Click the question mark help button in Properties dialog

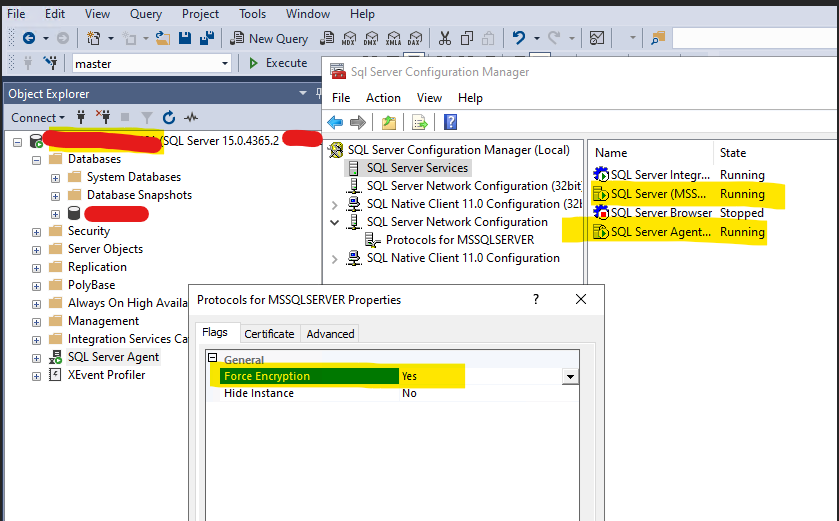(x=536, y=300)
